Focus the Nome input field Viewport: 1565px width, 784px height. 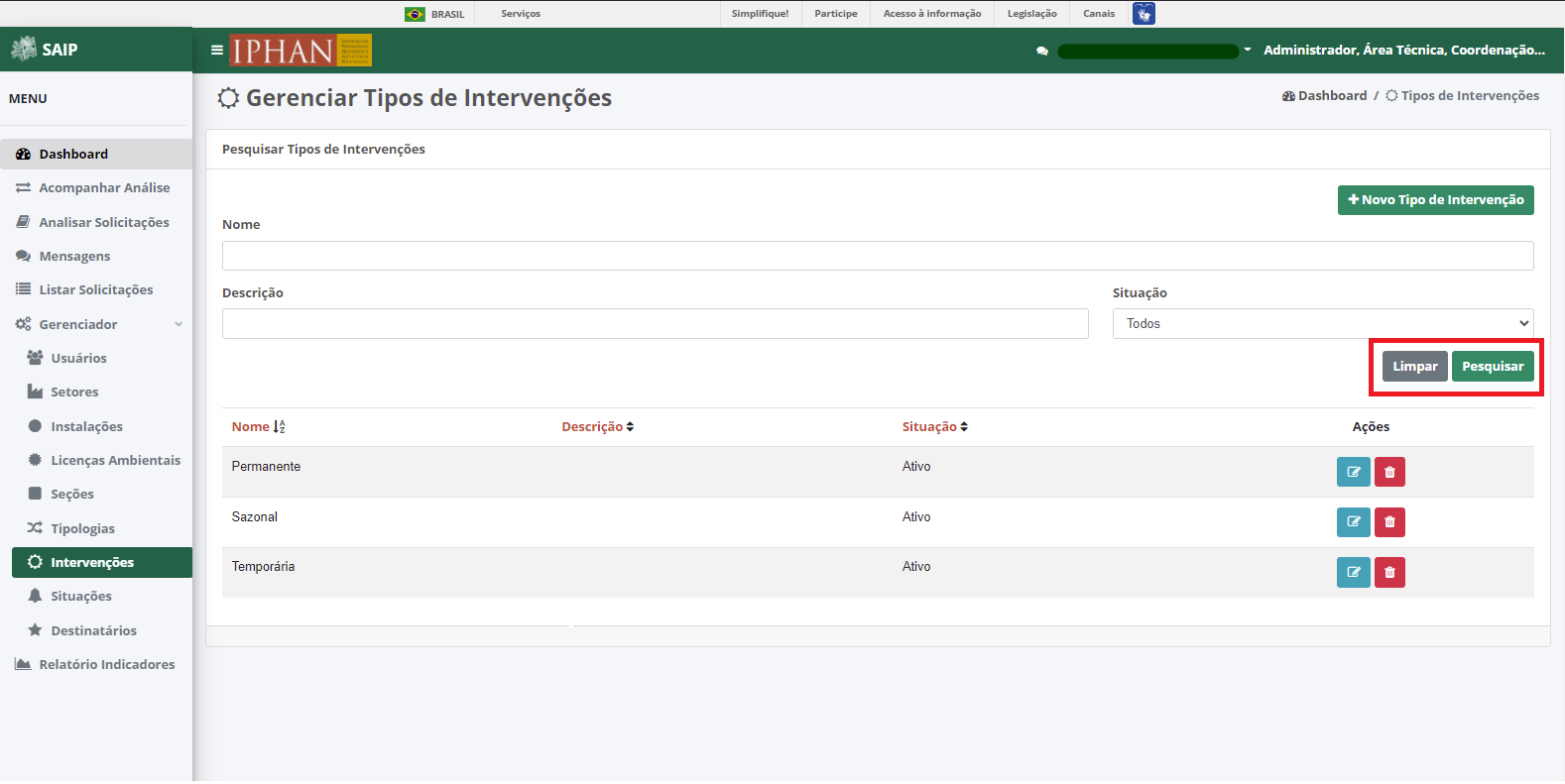pos(878,256)
